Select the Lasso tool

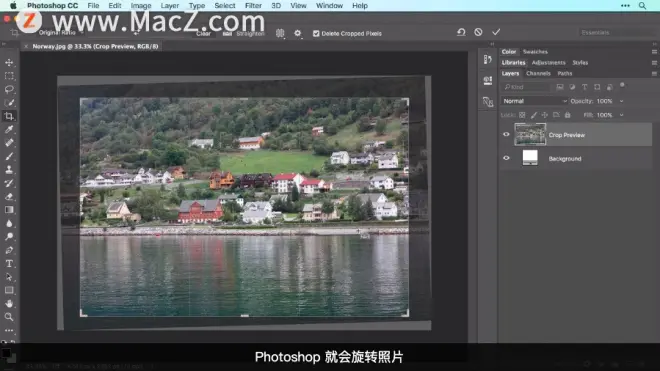[x=9, y=89]
